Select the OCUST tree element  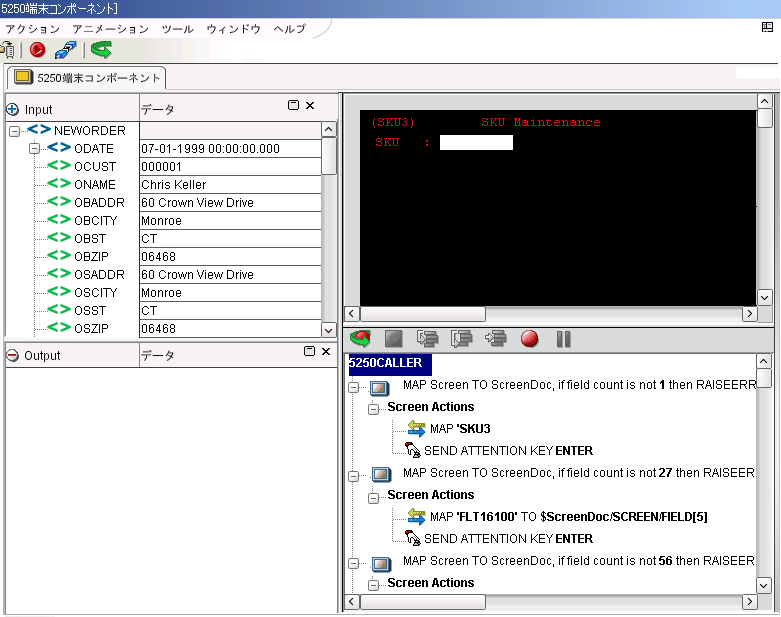point(95,166)
